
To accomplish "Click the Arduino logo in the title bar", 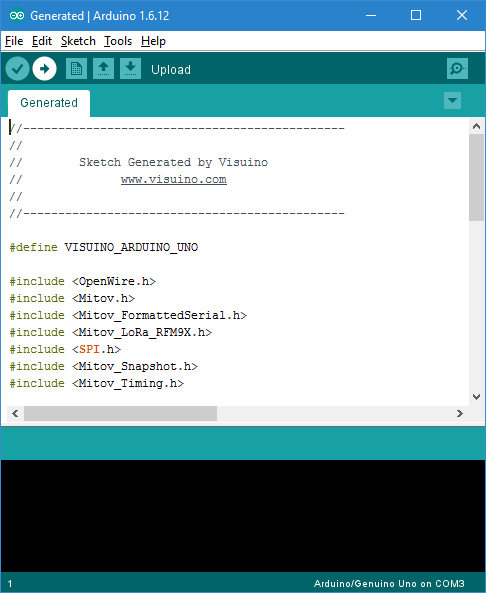I will click(x=17, y=16).
